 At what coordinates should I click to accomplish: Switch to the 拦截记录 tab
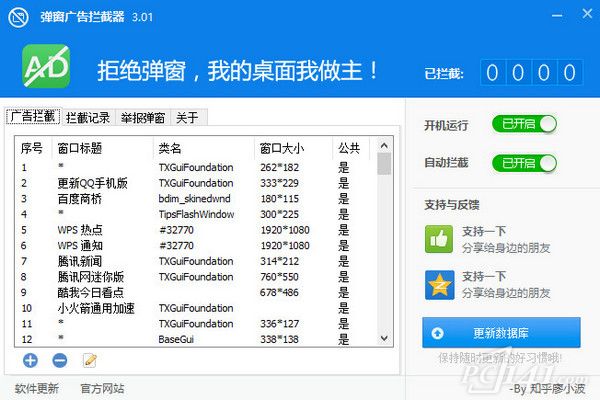88,118
